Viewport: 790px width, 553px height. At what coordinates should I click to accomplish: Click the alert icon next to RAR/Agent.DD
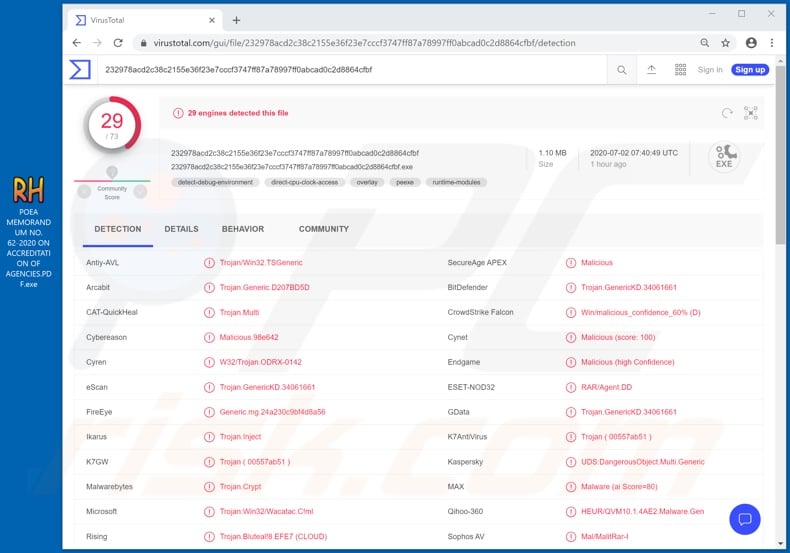click(x=571, y=387)
